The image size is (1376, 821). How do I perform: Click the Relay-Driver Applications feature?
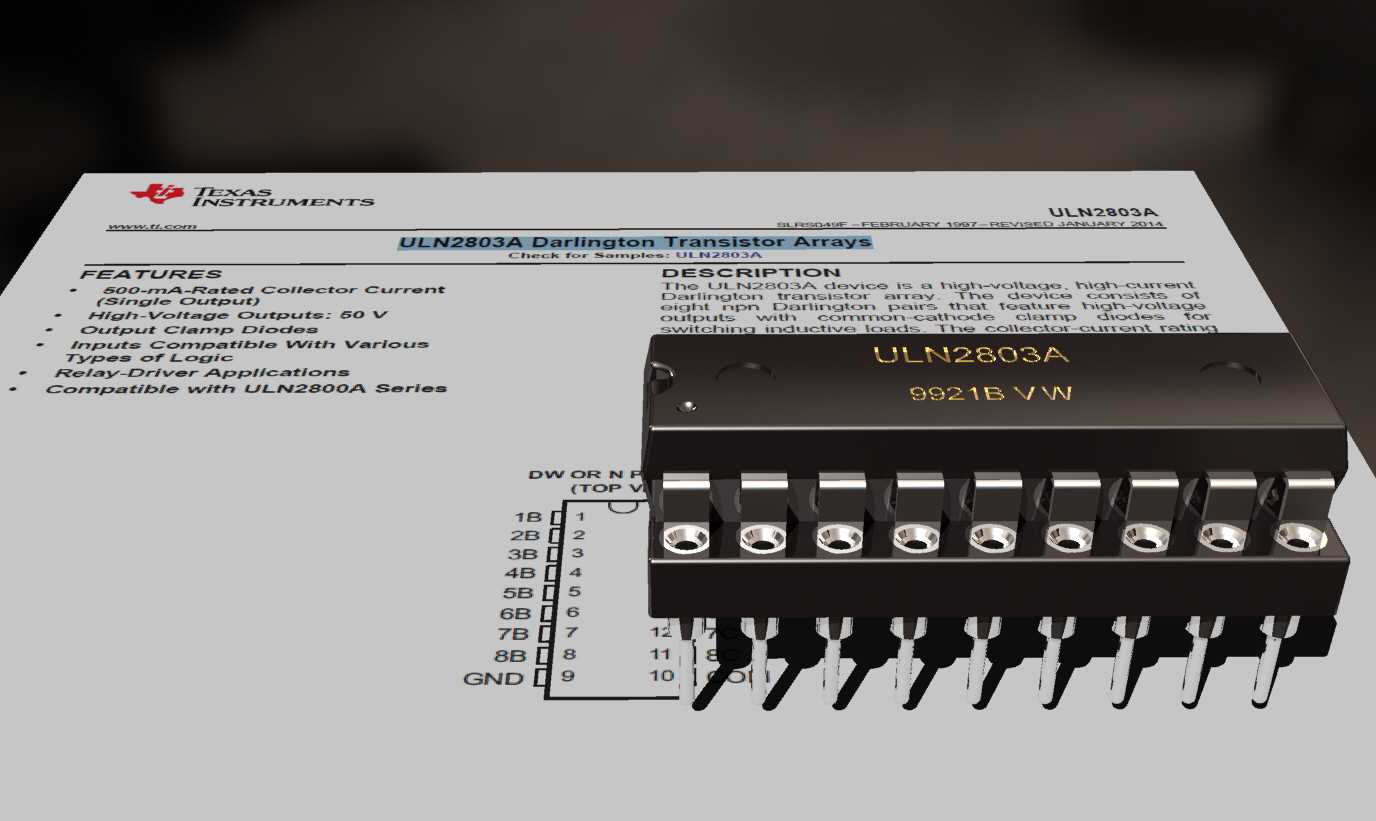[x=202, y=373]
